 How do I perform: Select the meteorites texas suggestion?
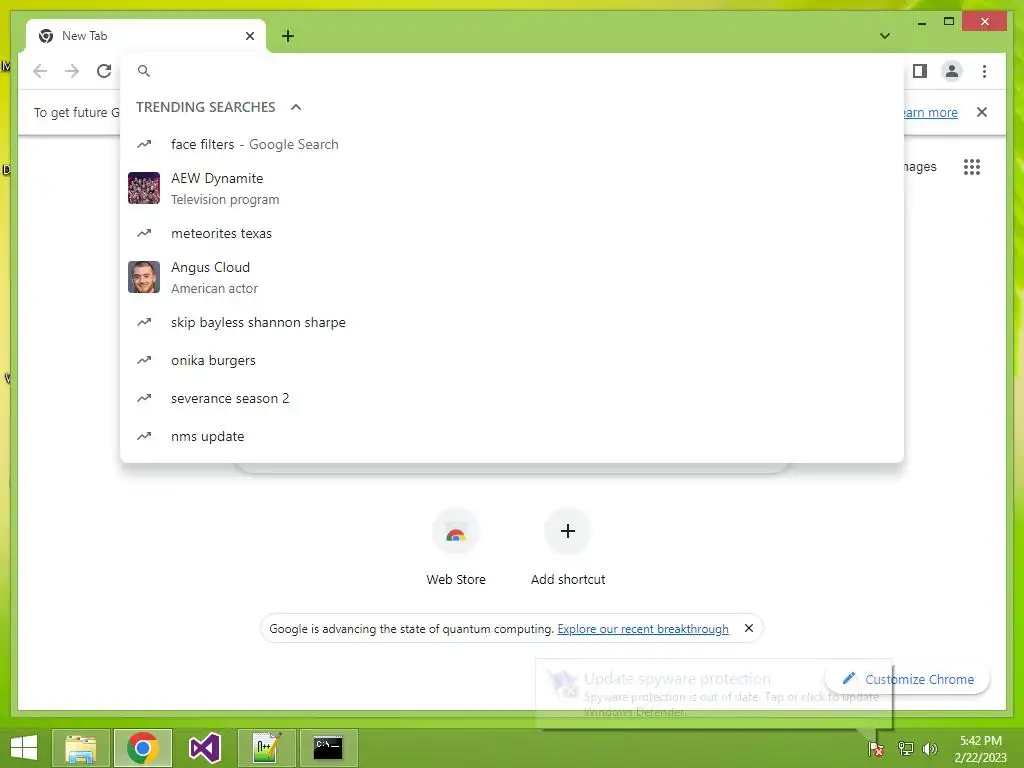pyautogui.click(x=512, y=233)
